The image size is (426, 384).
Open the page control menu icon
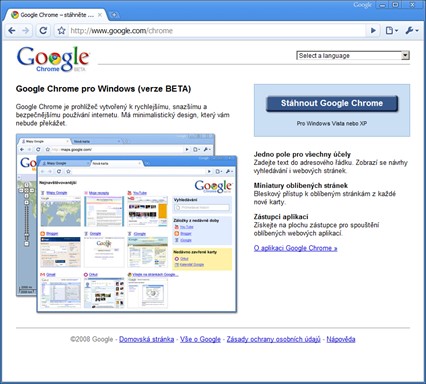click(392, 31)
